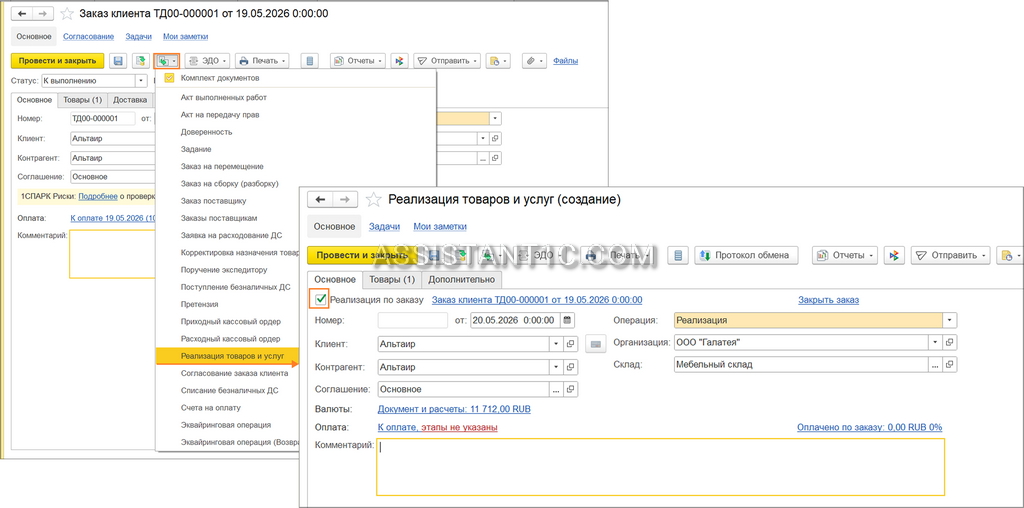Open the Контрагент Альтаир record in Realization window
Screen dimensions: 1024x508
coord(571,367)
